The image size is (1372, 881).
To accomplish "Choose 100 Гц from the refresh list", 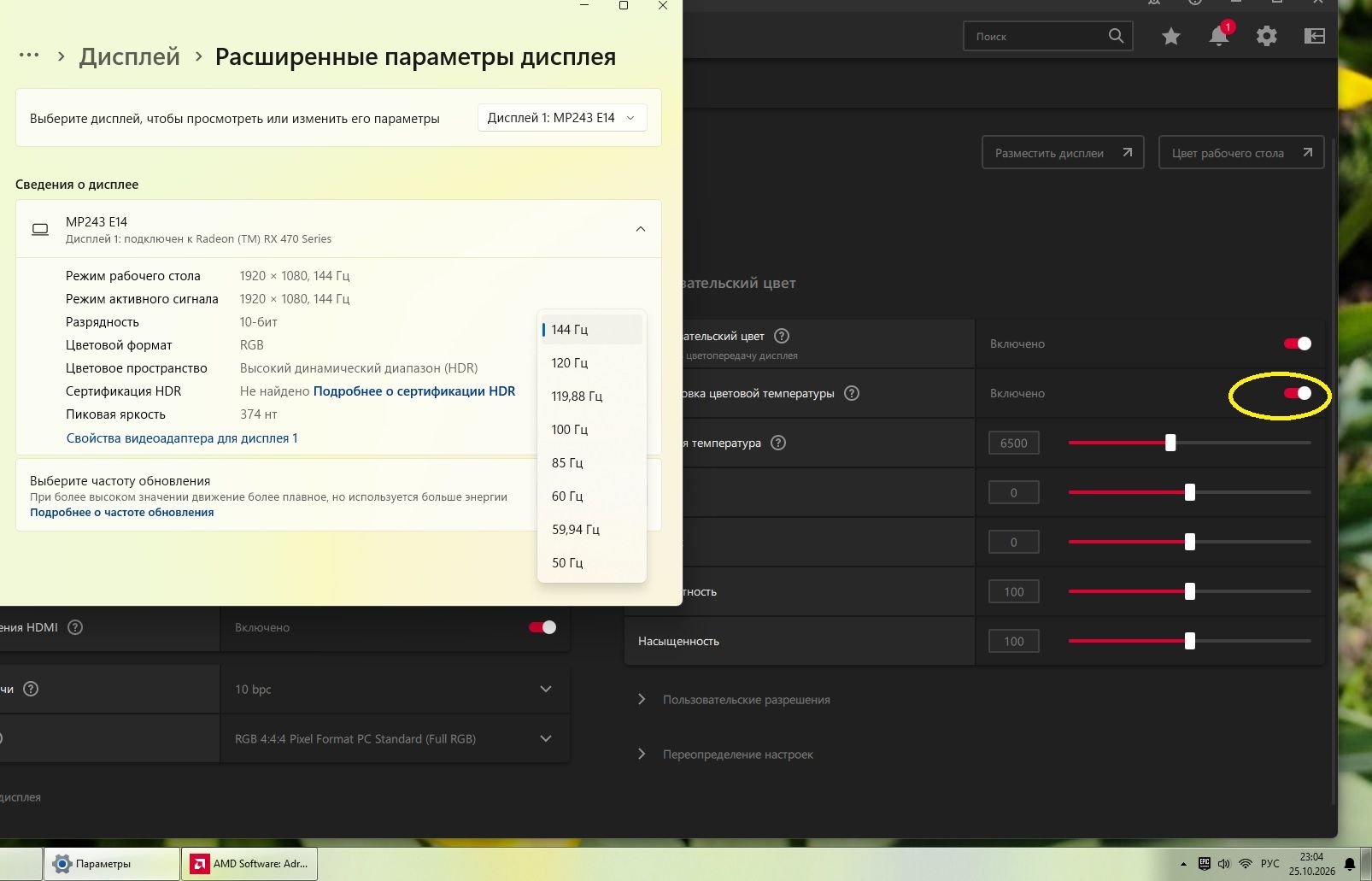I will pyautogui.click(x=592, y=430).
